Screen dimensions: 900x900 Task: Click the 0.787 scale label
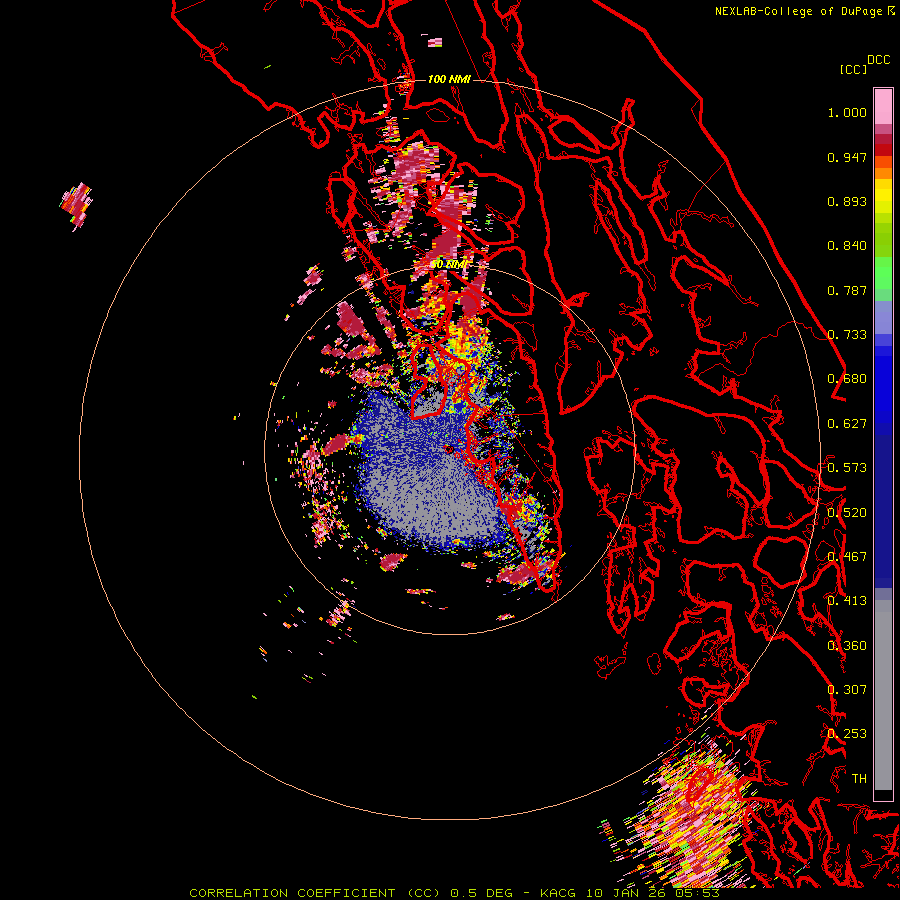(847, 290)
